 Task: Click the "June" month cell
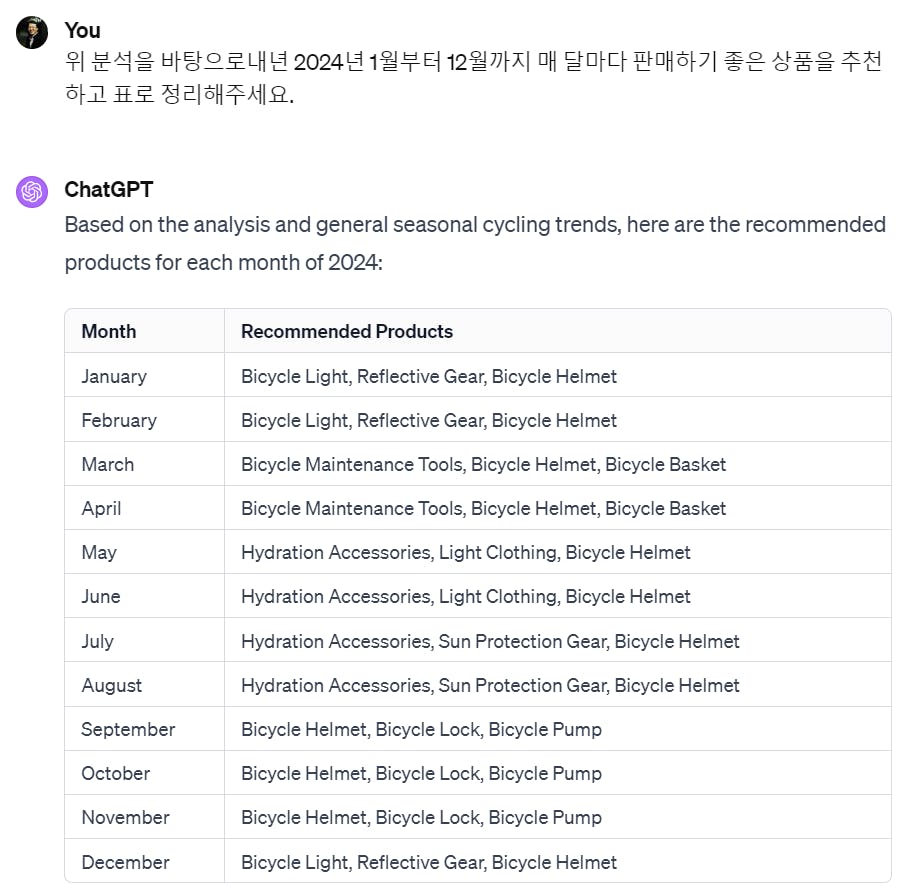101,597
